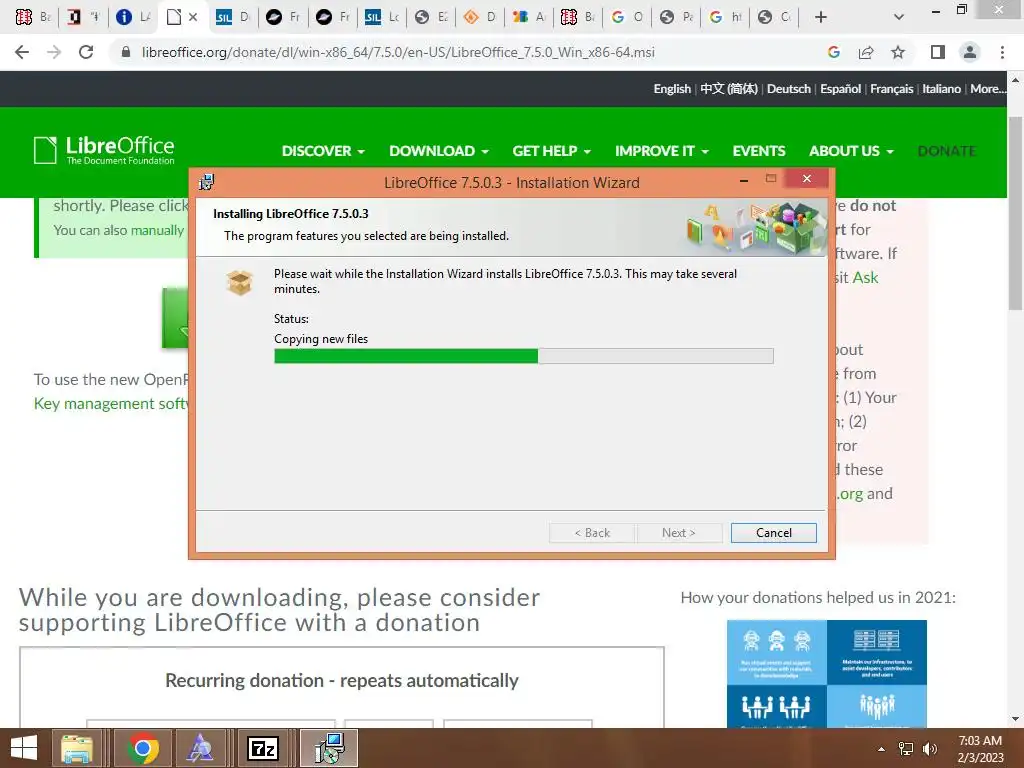Open Chrome three-dot menu
The width and height of the screenshot is (1024, 768).
(x=1002, y=52)
